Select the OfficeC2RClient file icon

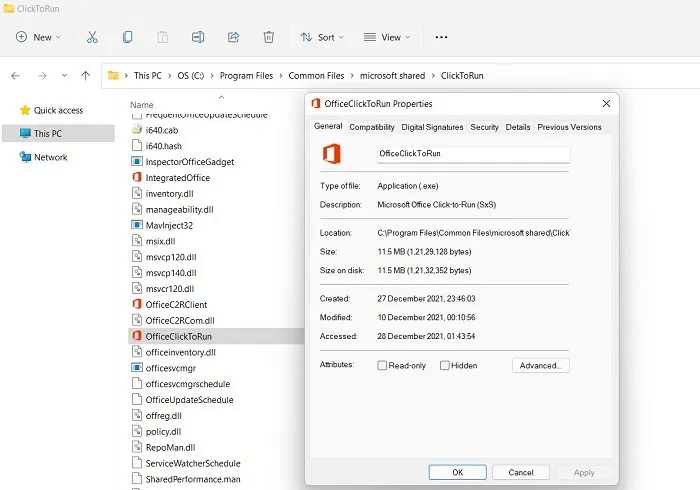pyautogui.click(x=138, y=304)
